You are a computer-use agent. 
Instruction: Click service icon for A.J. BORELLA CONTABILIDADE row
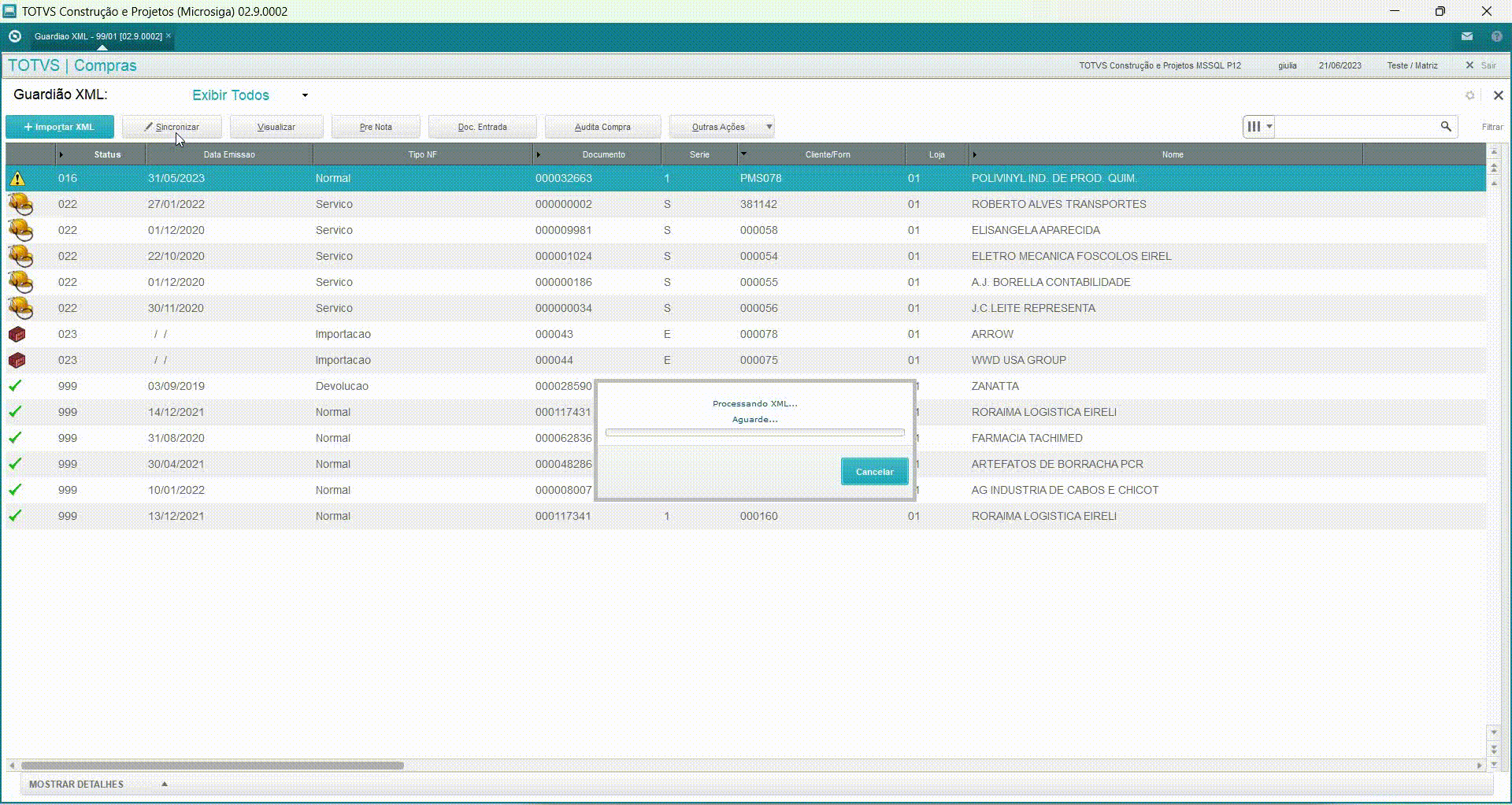pos(20,282)
